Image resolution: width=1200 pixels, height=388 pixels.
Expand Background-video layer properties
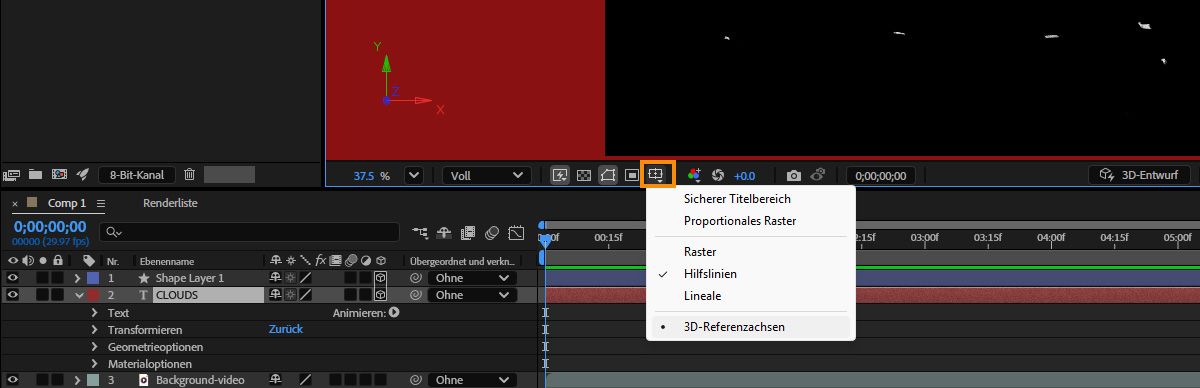[x=79, y=380]
